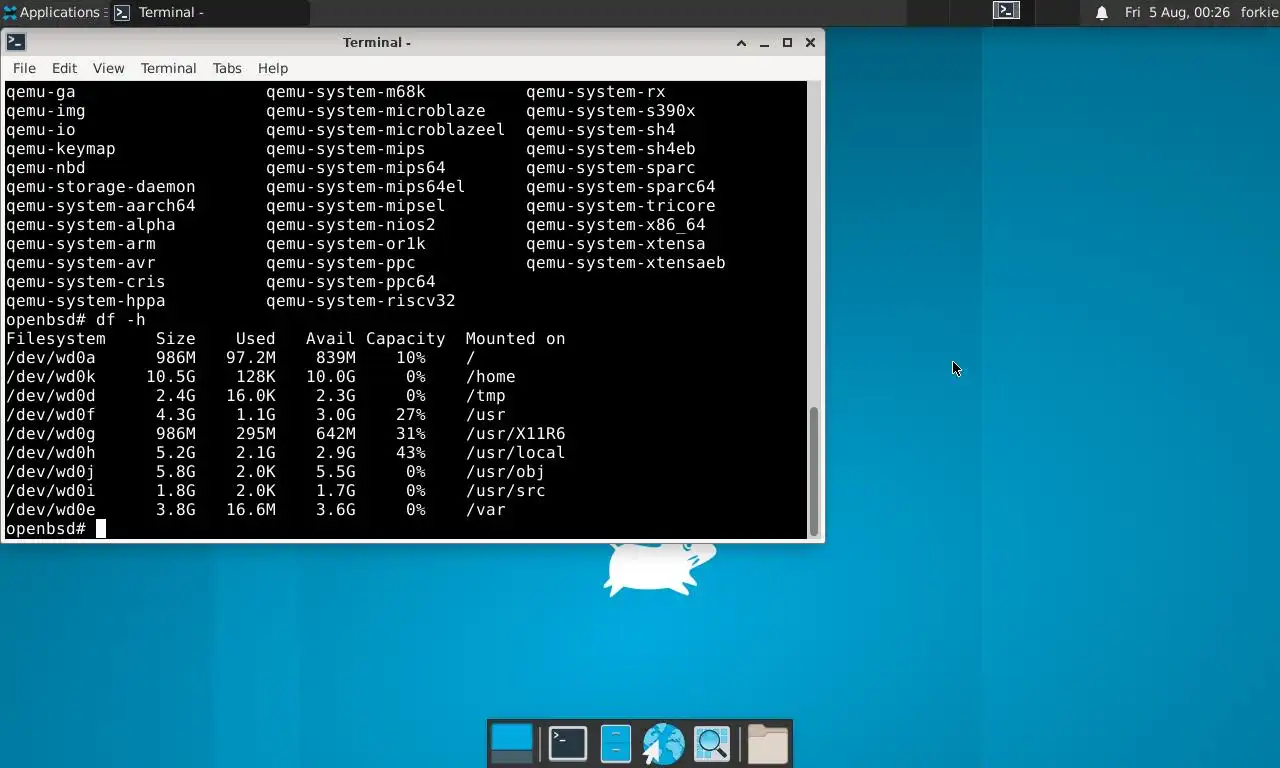This screenshot has width=1280, height=768.
Task: Minimize the Terminal window
Action: click(x=764, y=42)
